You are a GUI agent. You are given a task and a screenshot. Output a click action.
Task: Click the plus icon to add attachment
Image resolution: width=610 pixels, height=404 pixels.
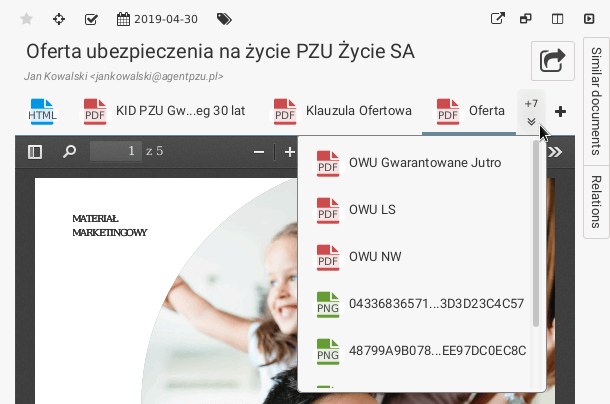(x=560, y=112)
